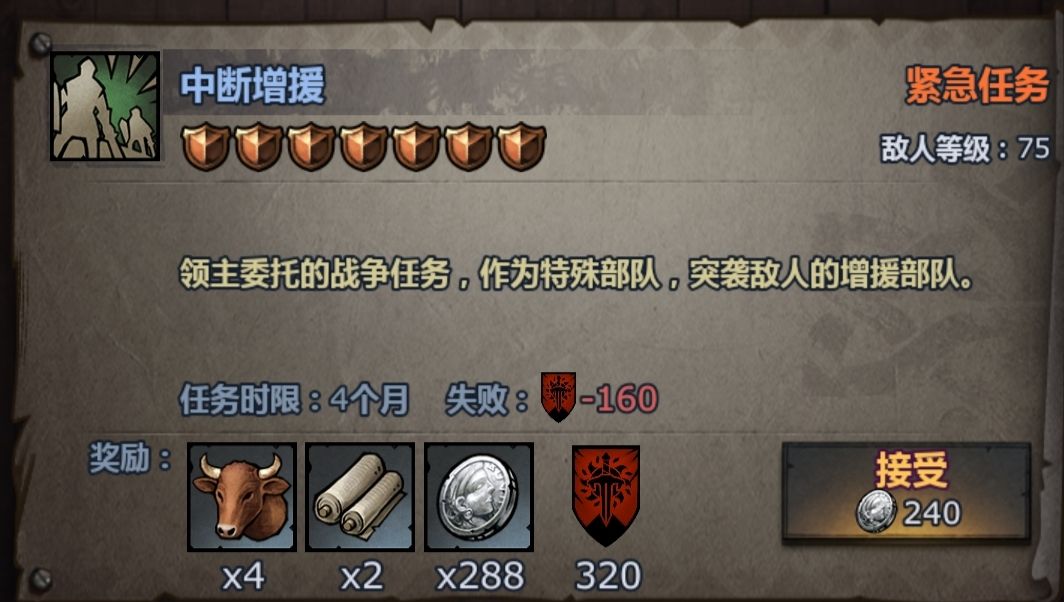This screenshot has width=1064, height=602.
Task: Select the scroll rolls reward icon
Action: [x=360, y=497]
